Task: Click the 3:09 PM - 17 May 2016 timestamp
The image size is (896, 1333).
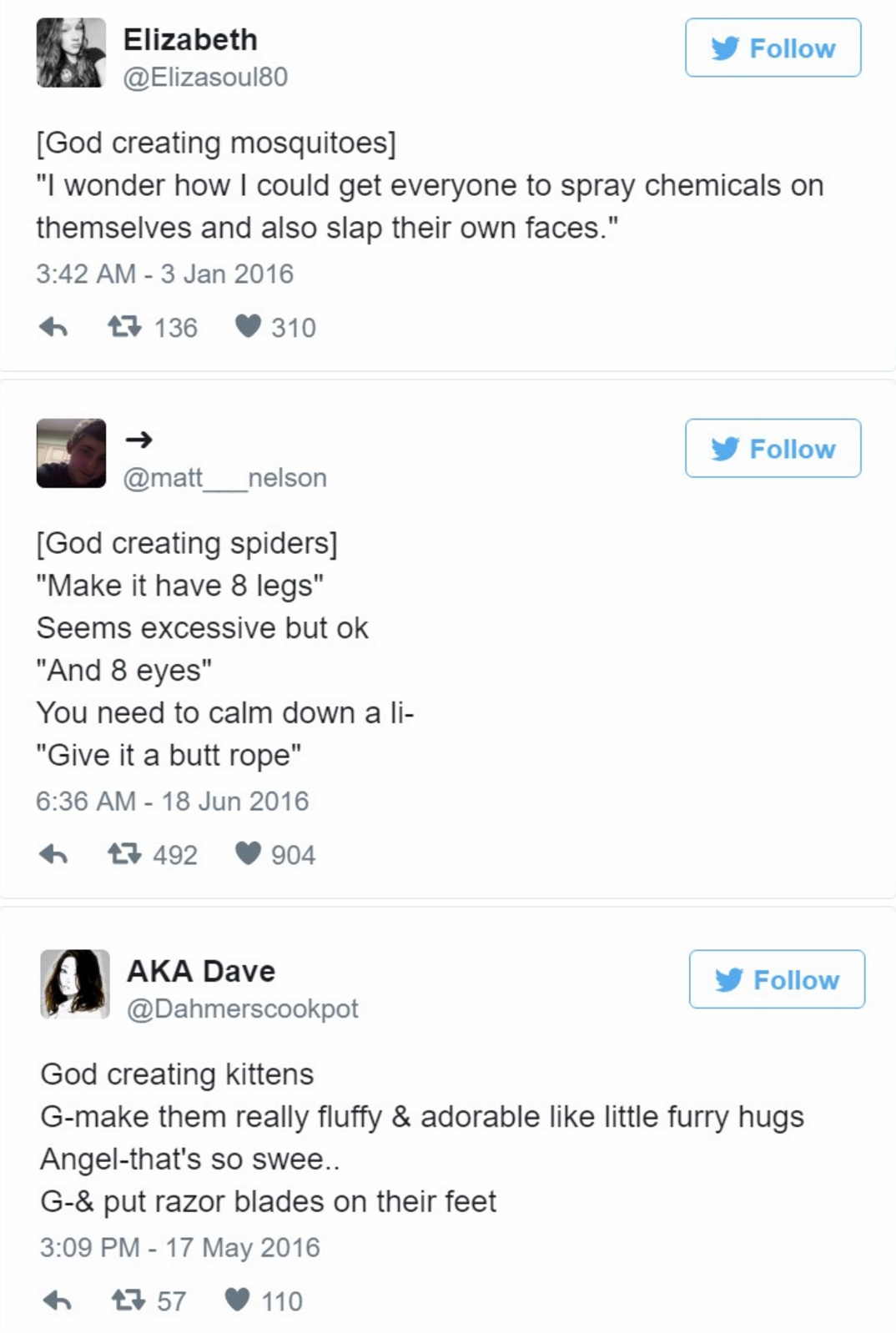Action: 179,1248
